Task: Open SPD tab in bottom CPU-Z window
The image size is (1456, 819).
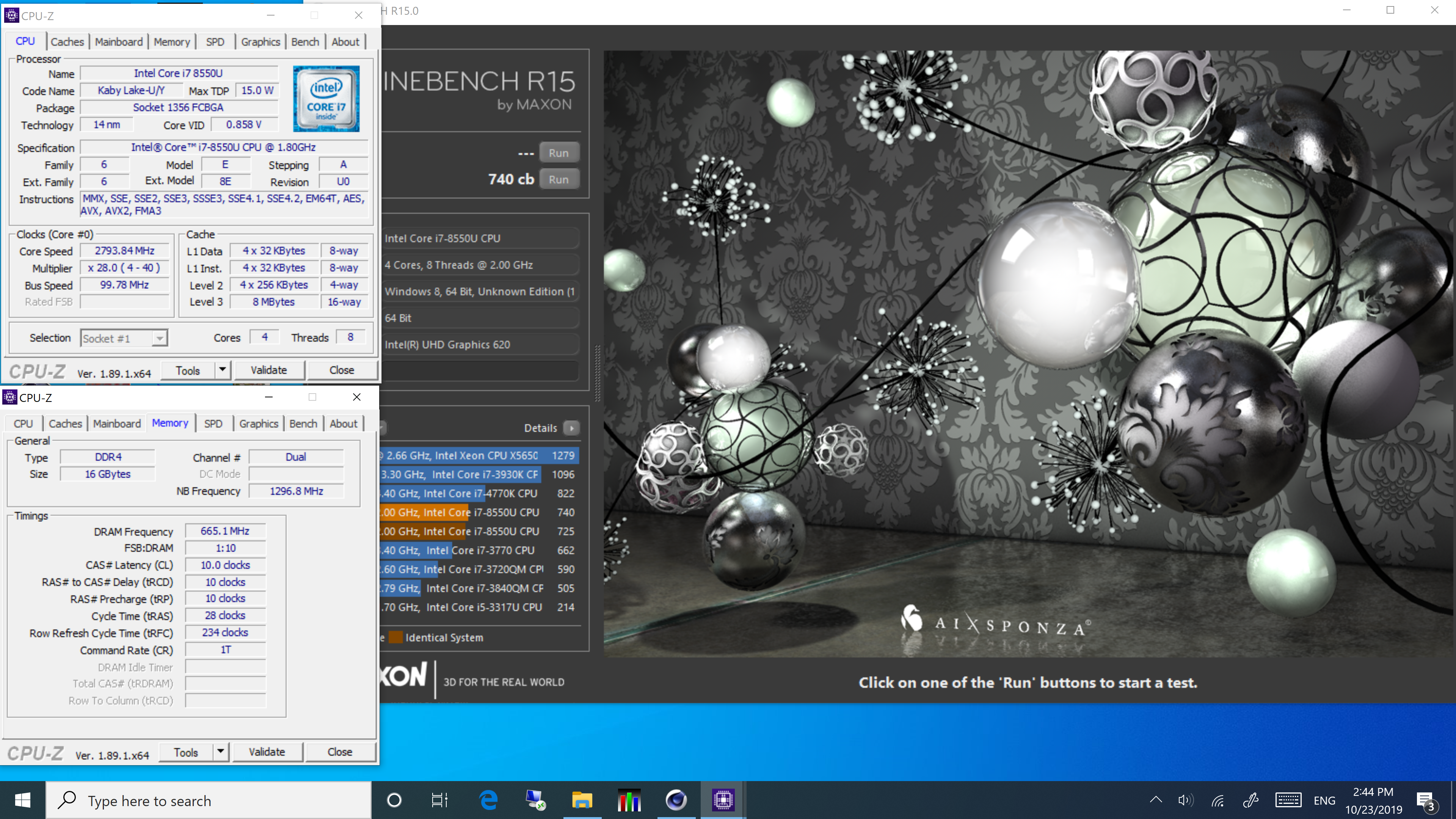Action: [213, 424]
